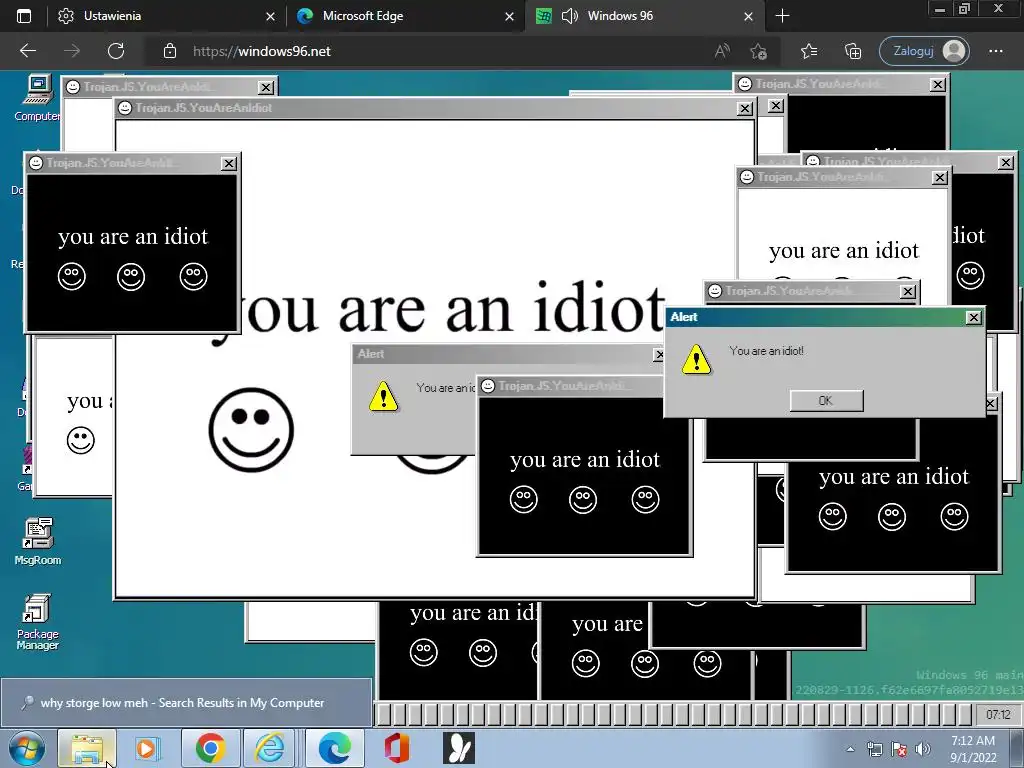Open Collections panel

tap(853, 51)
